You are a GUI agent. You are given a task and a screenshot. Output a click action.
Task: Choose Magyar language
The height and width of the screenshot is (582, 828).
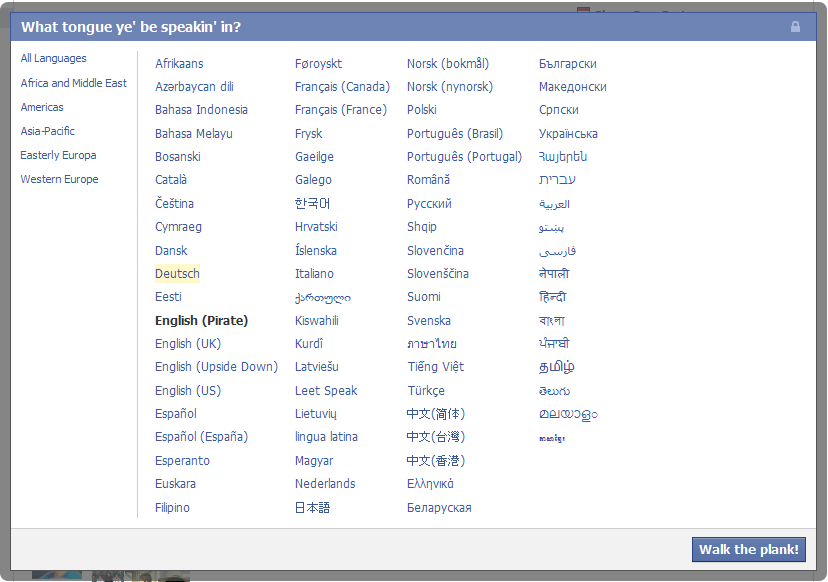(314, 461)
